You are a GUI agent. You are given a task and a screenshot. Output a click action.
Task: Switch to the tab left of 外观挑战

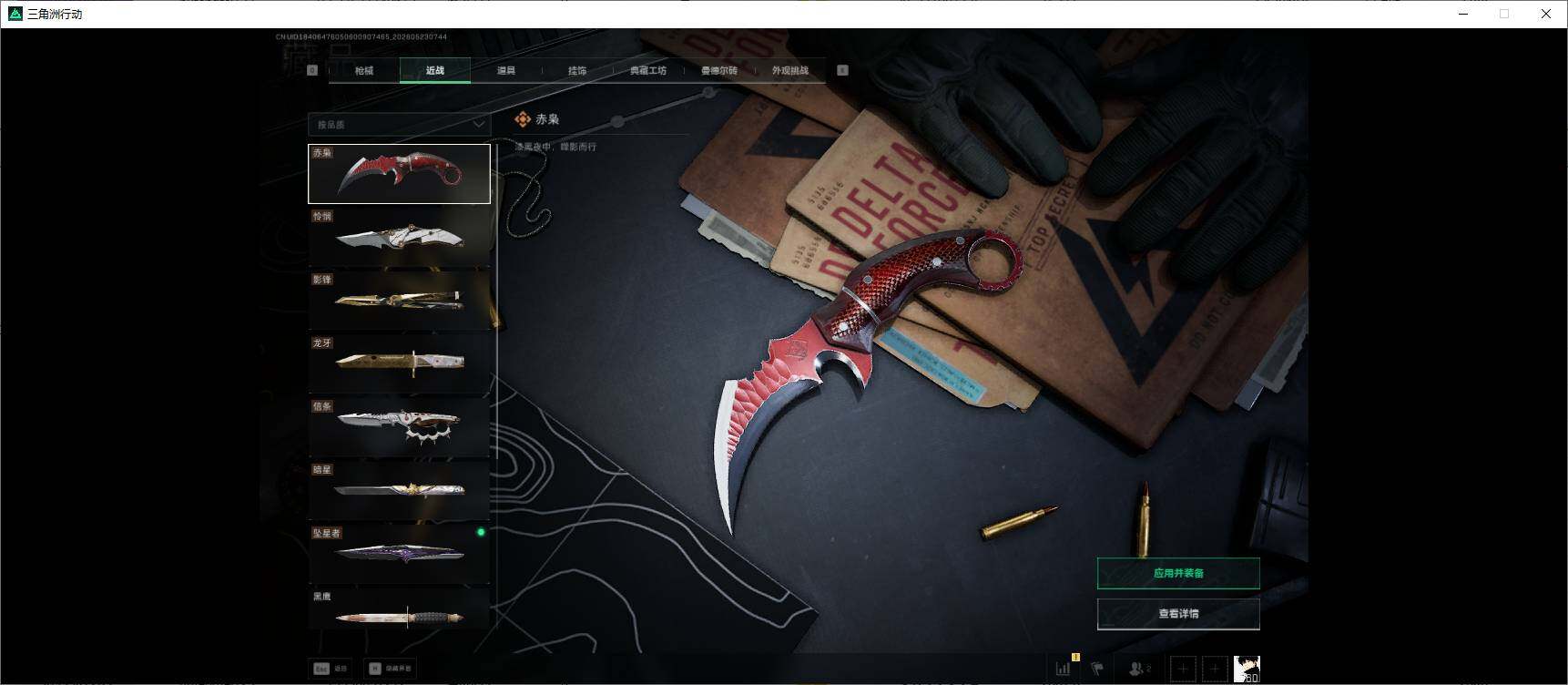[x=719, y=70]
